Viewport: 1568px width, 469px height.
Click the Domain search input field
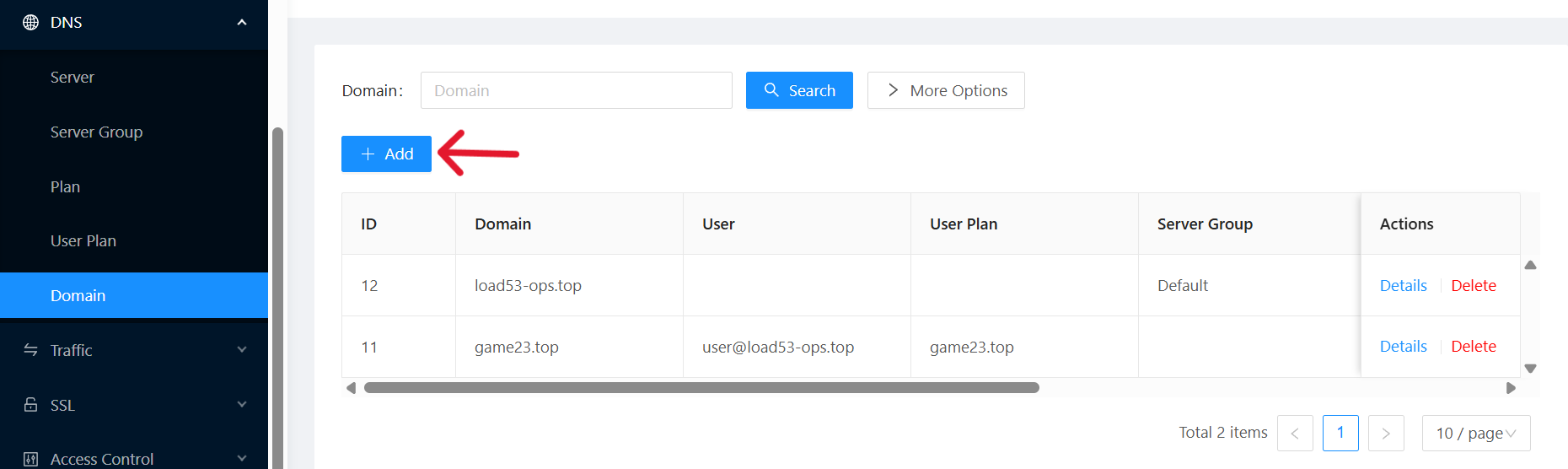[x=576, y=90]
